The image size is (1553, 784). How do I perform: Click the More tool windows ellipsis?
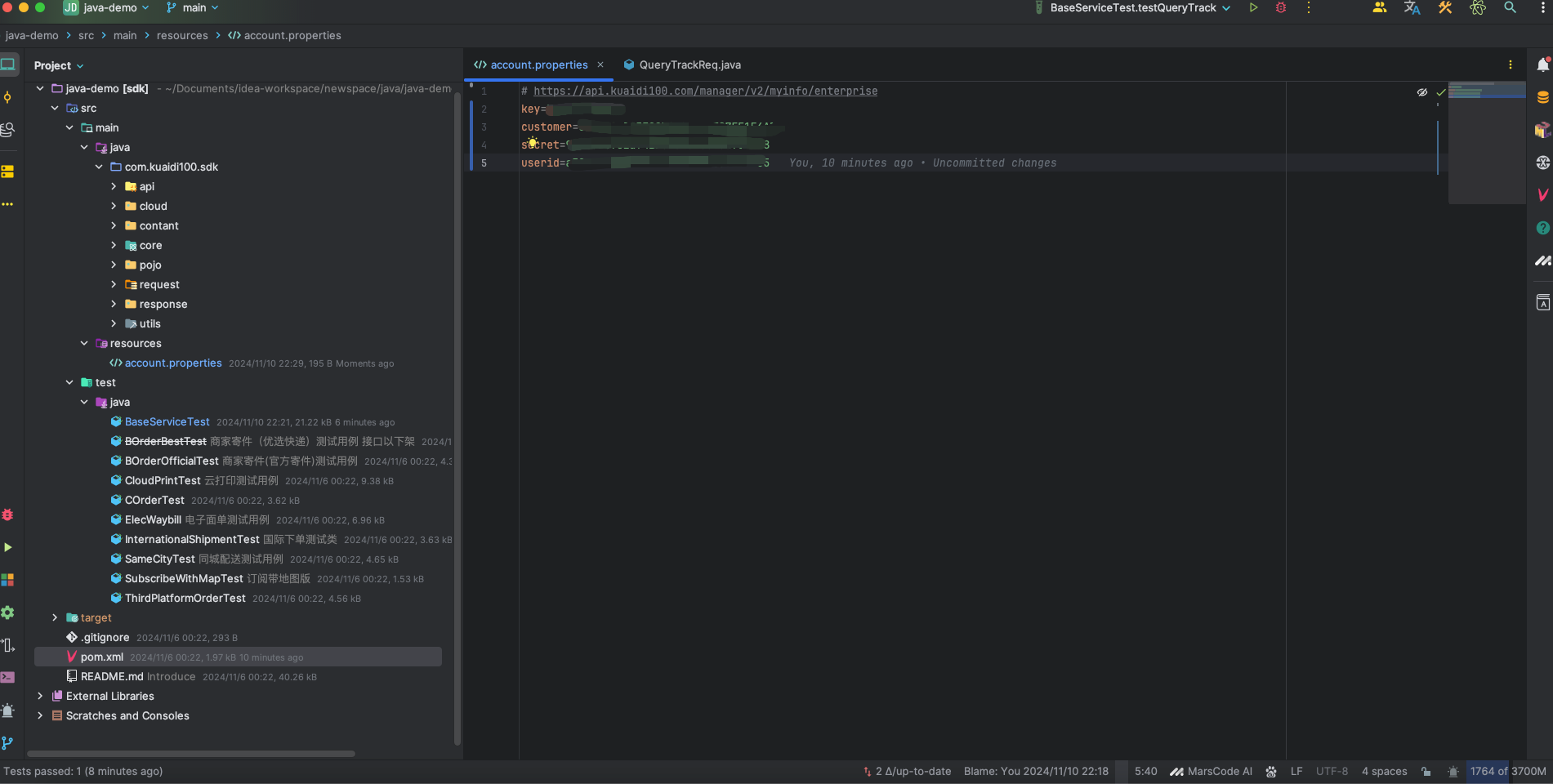click(x=8, y=204)
